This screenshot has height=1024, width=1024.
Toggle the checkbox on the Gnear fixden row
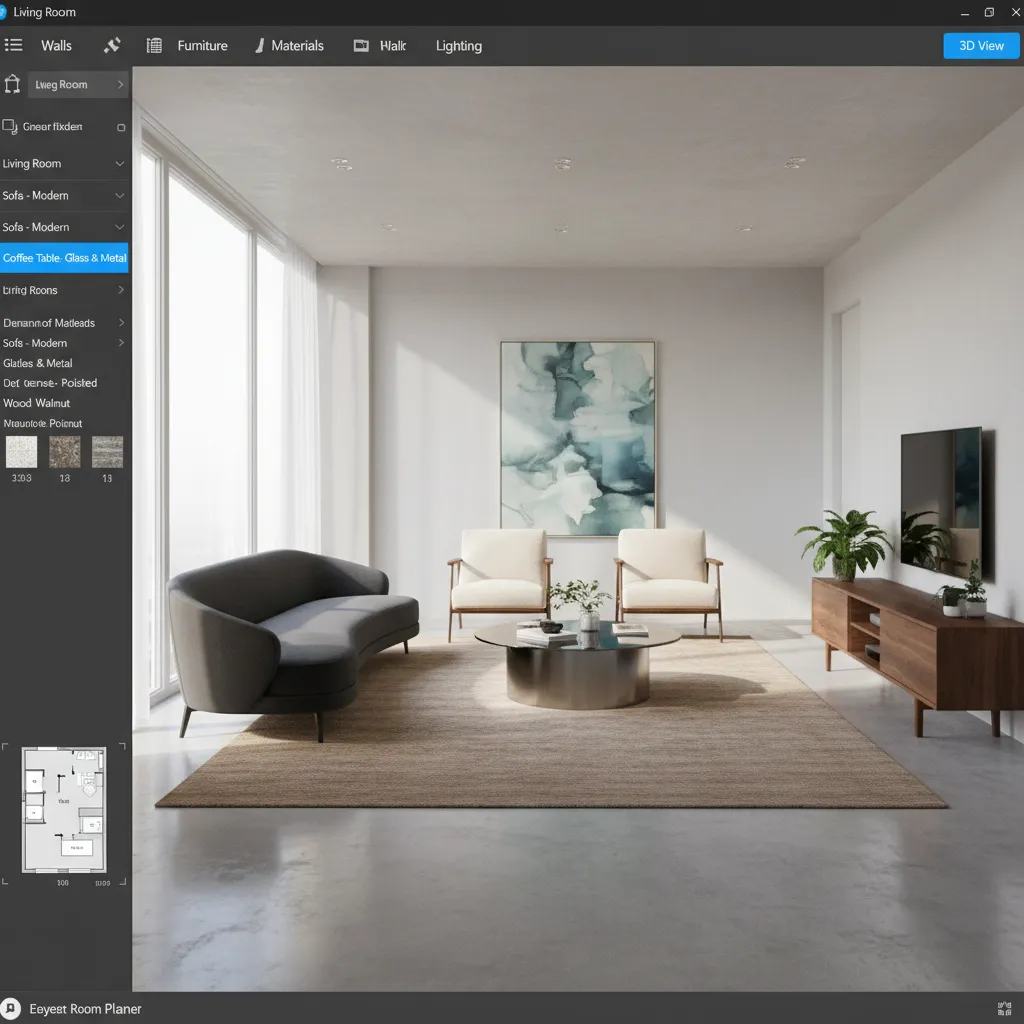coord(121,128)
